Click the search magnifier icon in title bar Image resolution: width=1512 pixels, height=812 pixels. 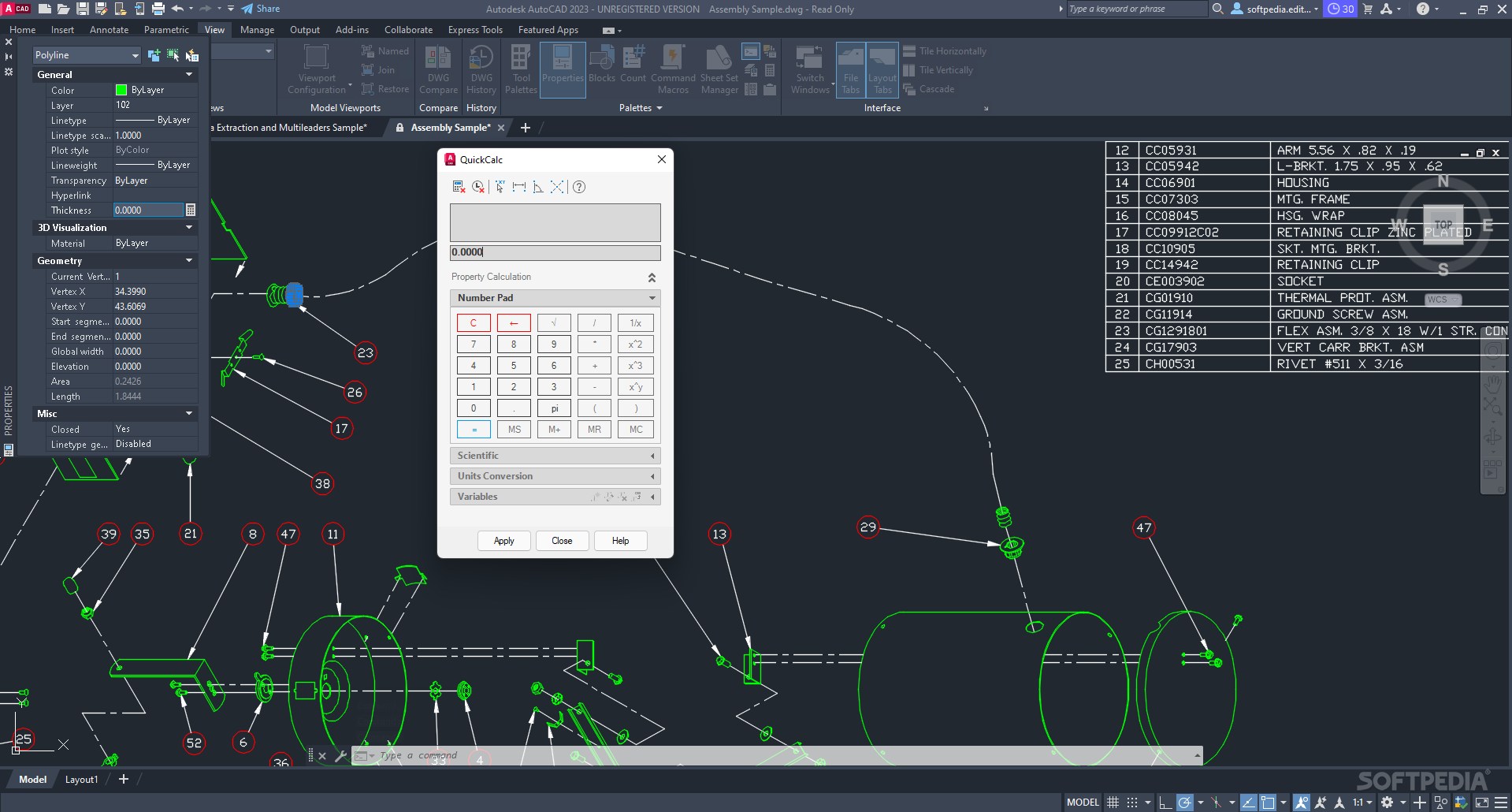1217,9
